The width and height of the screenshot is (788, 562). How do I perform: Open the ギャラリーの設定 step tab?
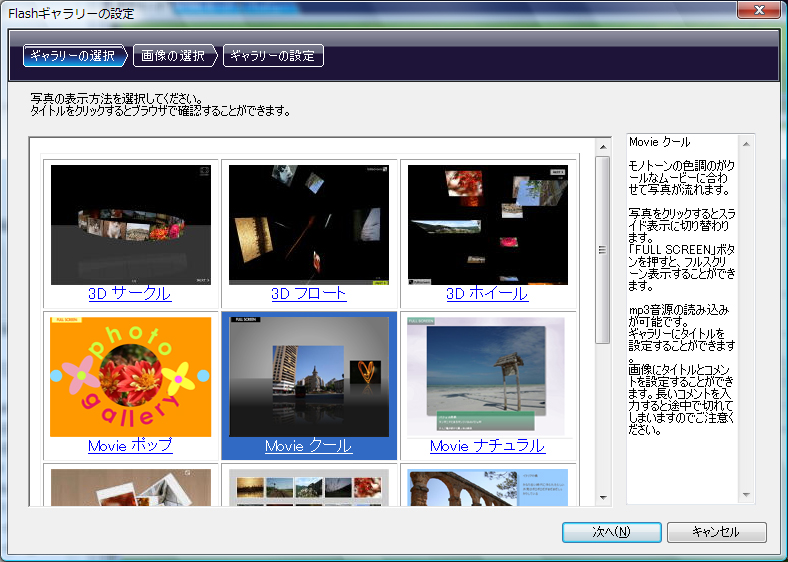273,55
